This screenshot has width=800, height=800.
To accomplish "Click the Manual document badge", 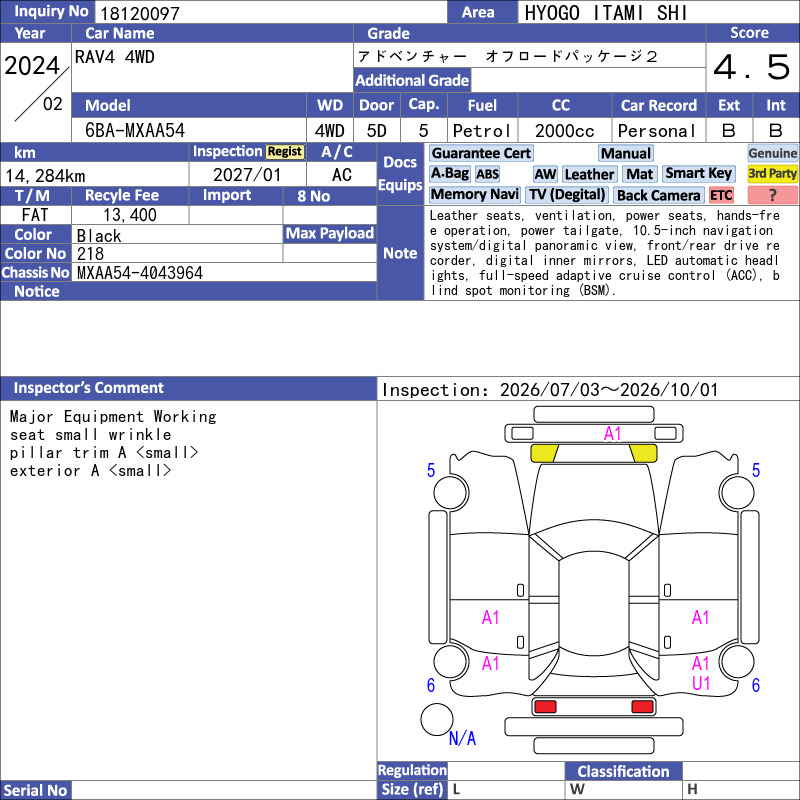I will 626,153.
